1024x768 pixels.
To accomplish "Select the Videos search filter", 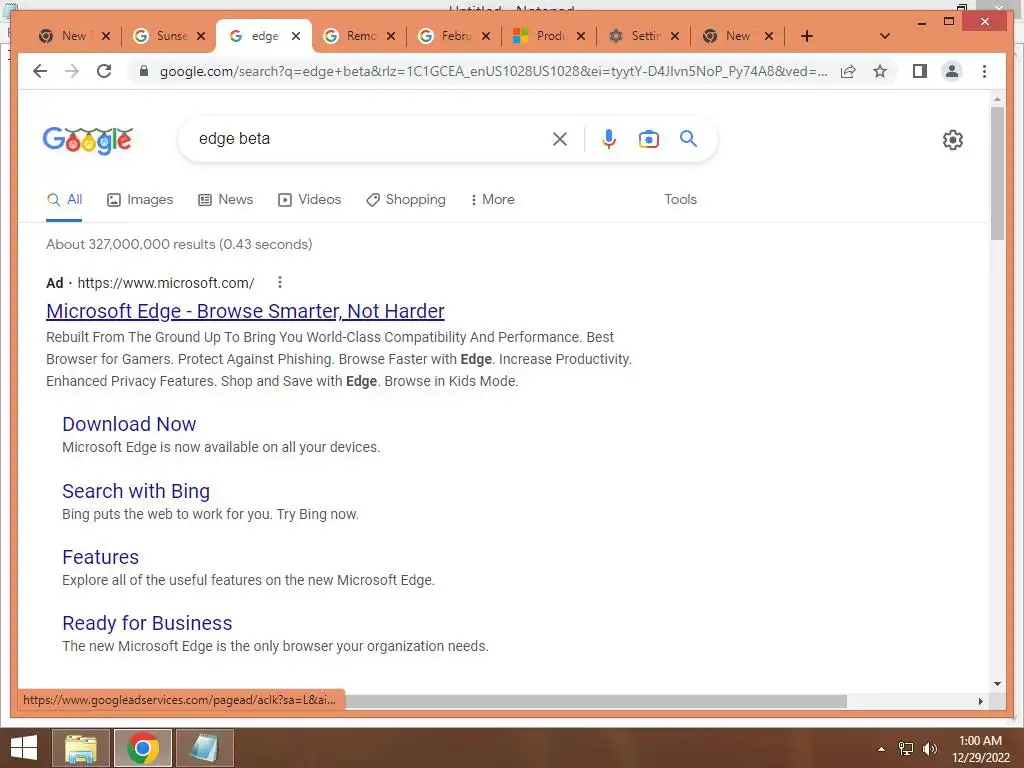I will (x=310, y=200).
